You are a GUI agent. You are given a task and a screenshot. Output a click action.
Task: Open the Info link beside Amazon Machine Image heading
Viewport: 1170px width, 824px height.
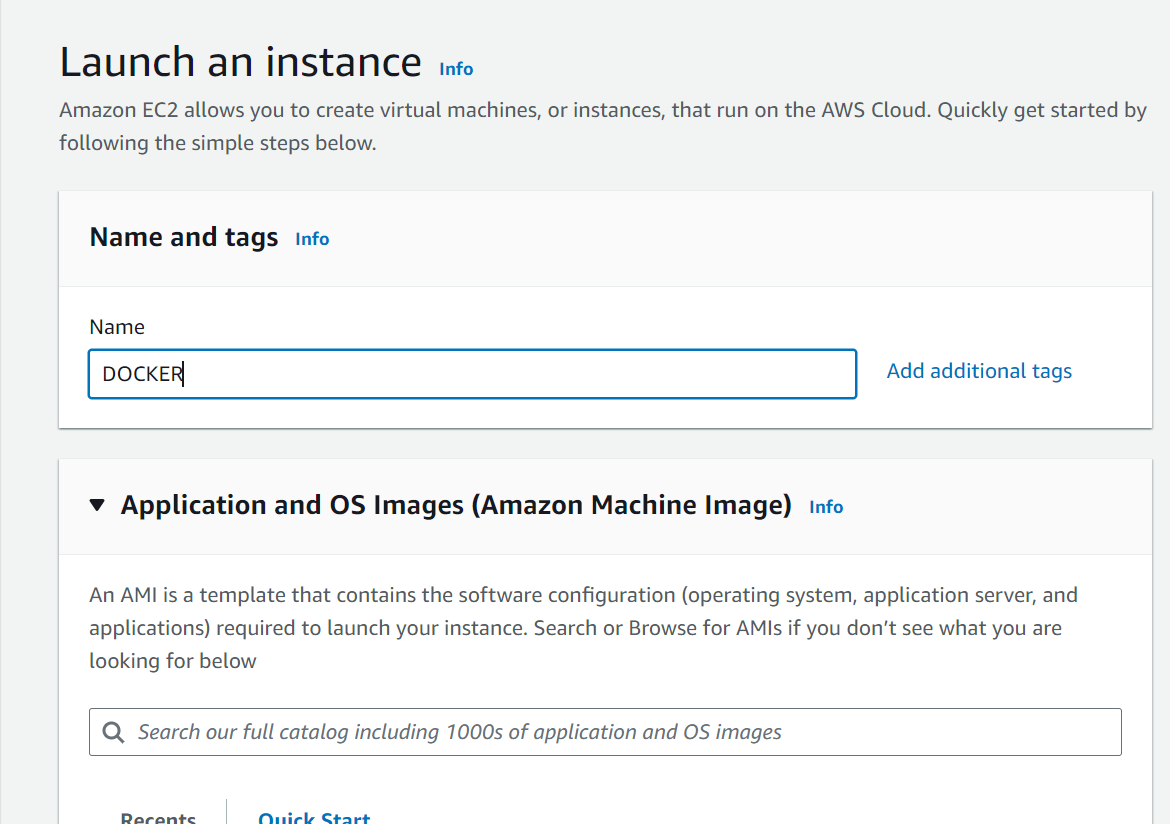click(826, 507)
